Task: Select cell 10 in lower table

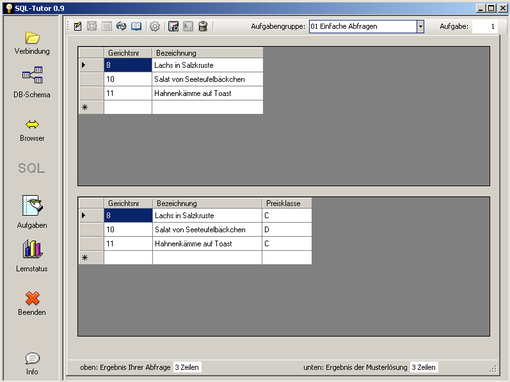Action: tap(128, 229)
